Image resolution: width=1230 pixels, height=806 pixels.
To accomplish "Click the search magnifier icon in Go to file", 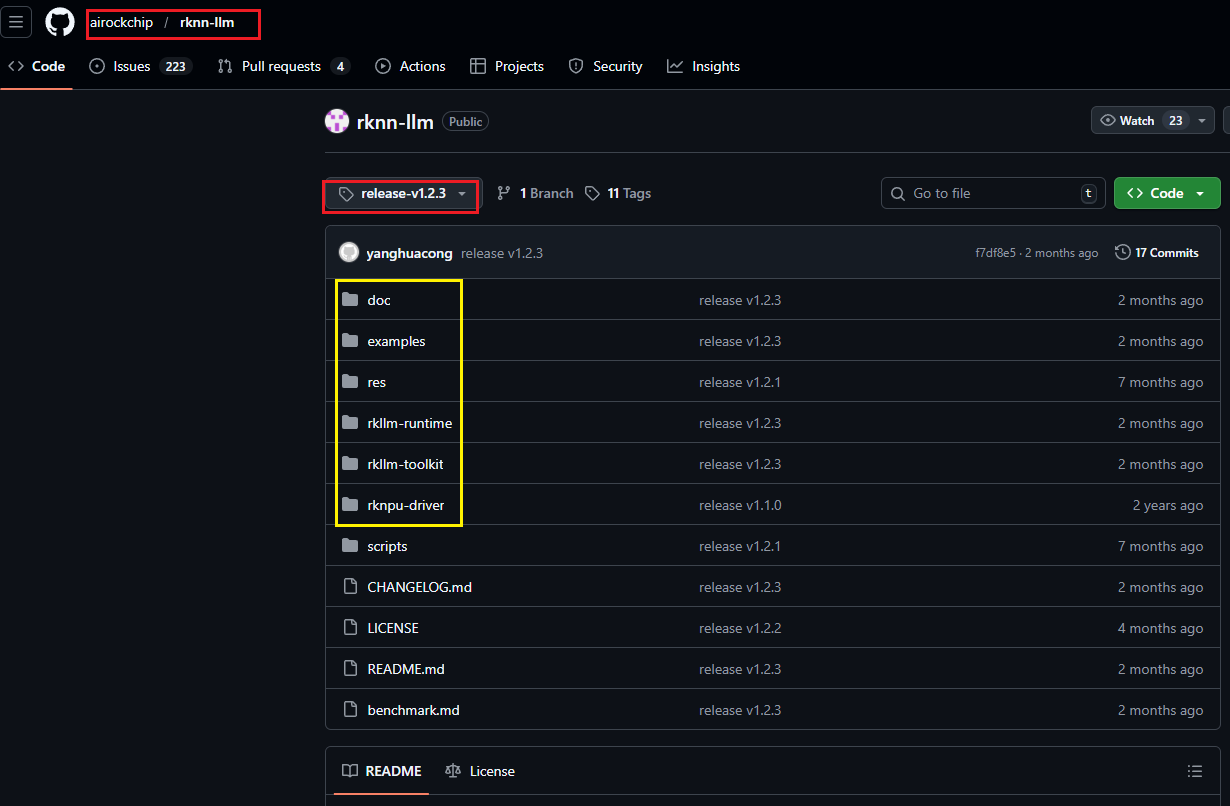I will [898, 193].
